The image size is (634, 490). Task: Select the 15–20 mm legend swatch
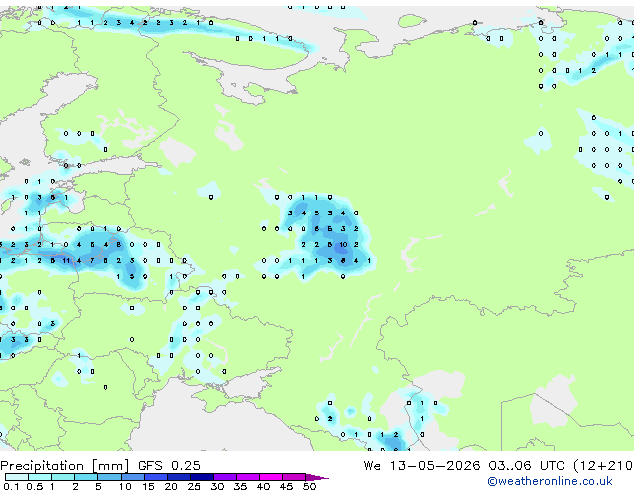click(x=155, y=477)
